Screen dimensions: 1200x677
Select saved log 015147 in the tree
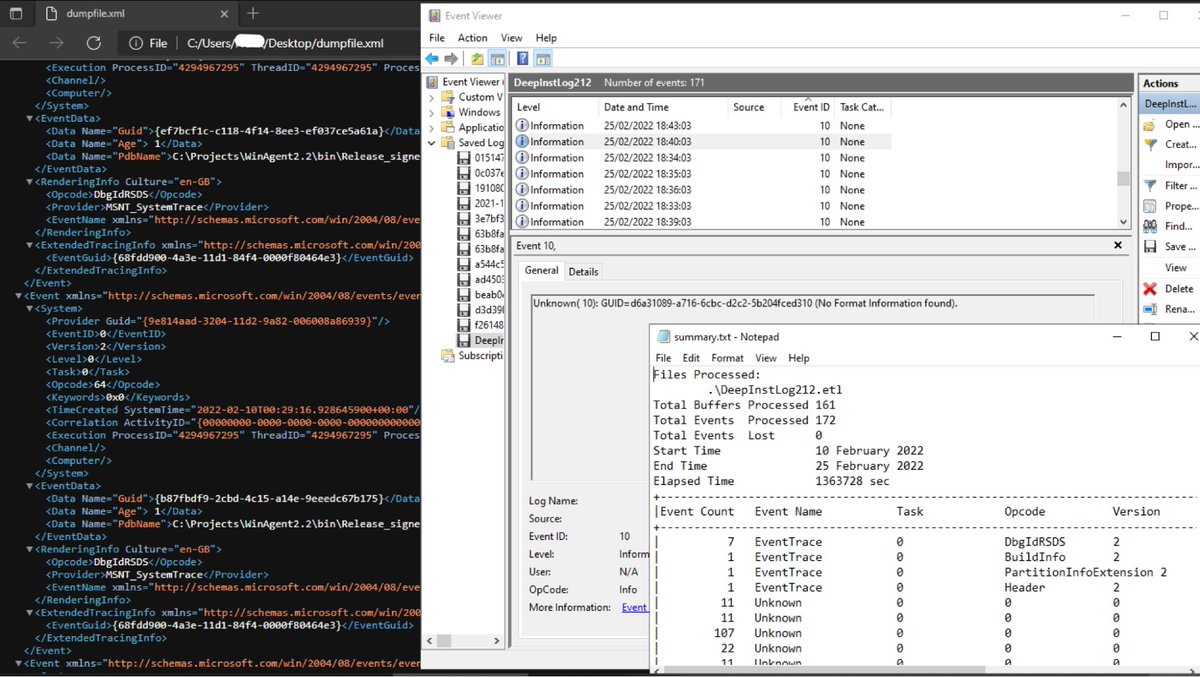point(482,158)
